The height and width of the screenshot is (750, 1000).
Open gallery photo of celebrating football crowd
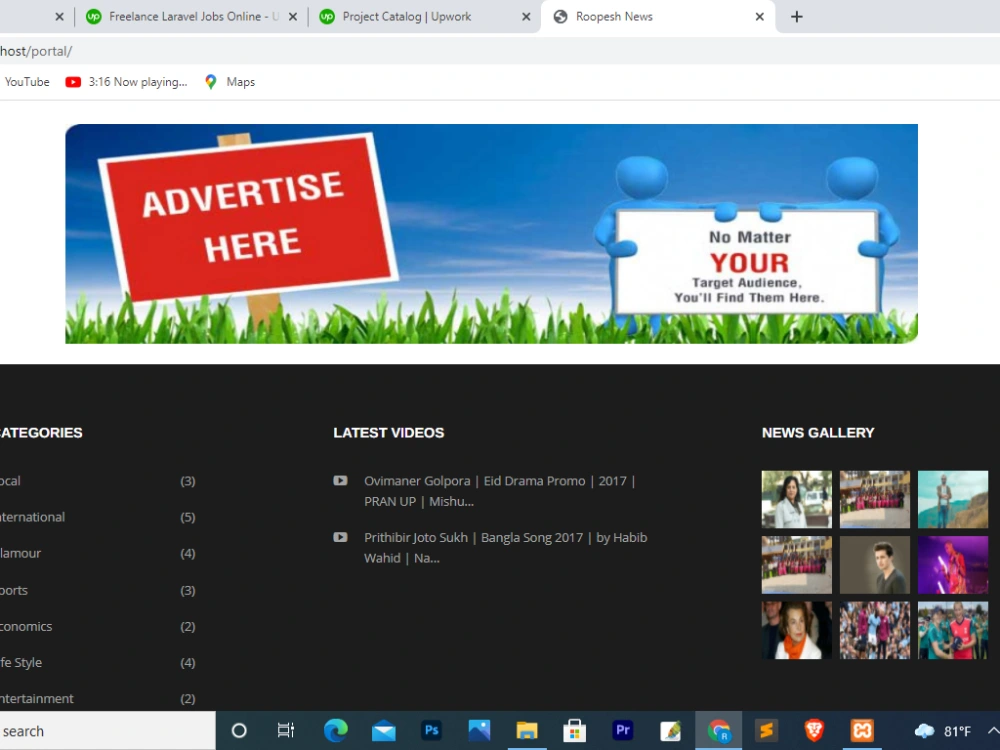pyautogui.click(x=875, y=630)
